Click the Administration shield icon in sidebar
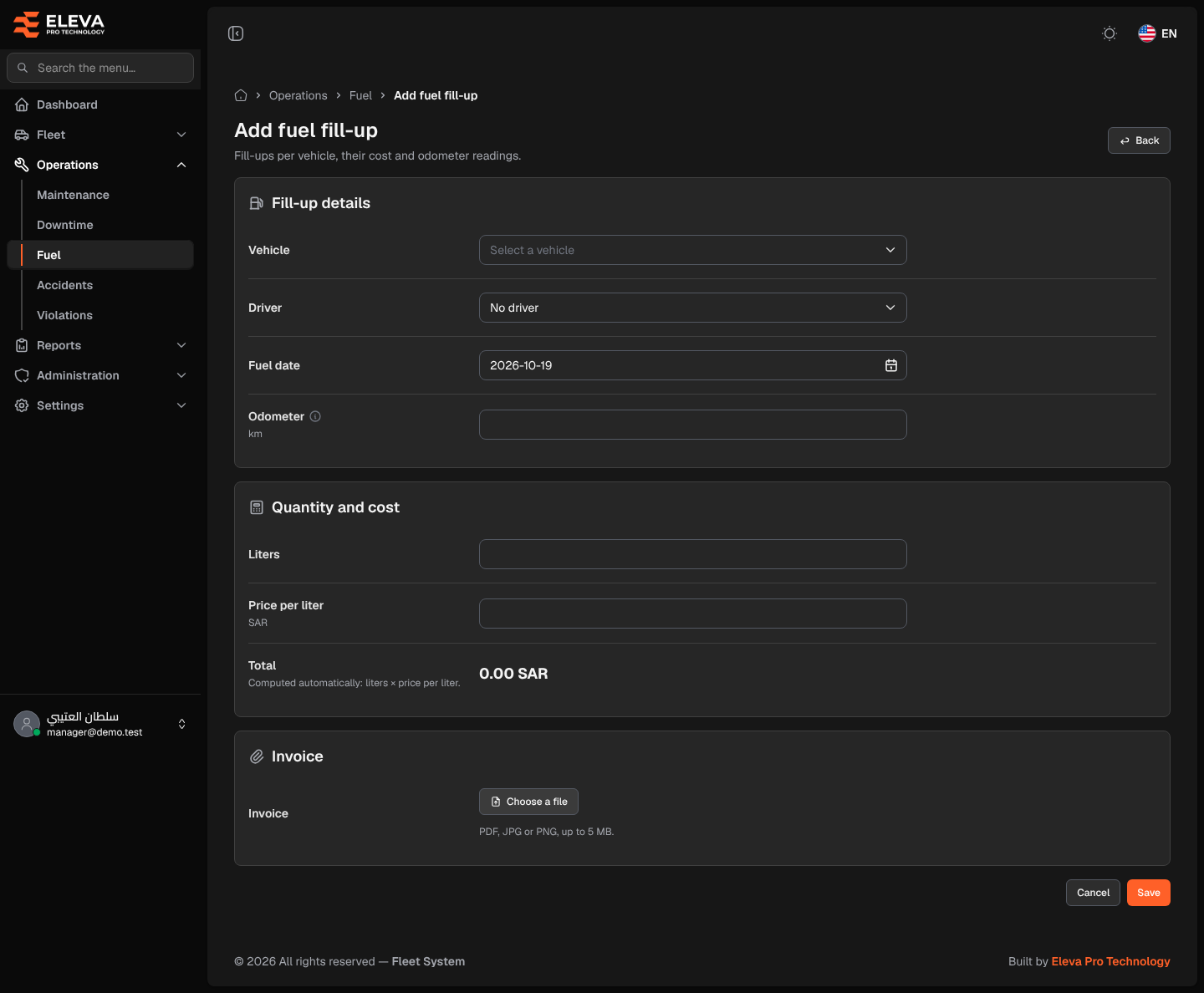The height and width of the screenshot is (993, 1204). pyautogui.click(x=22, y=375)
